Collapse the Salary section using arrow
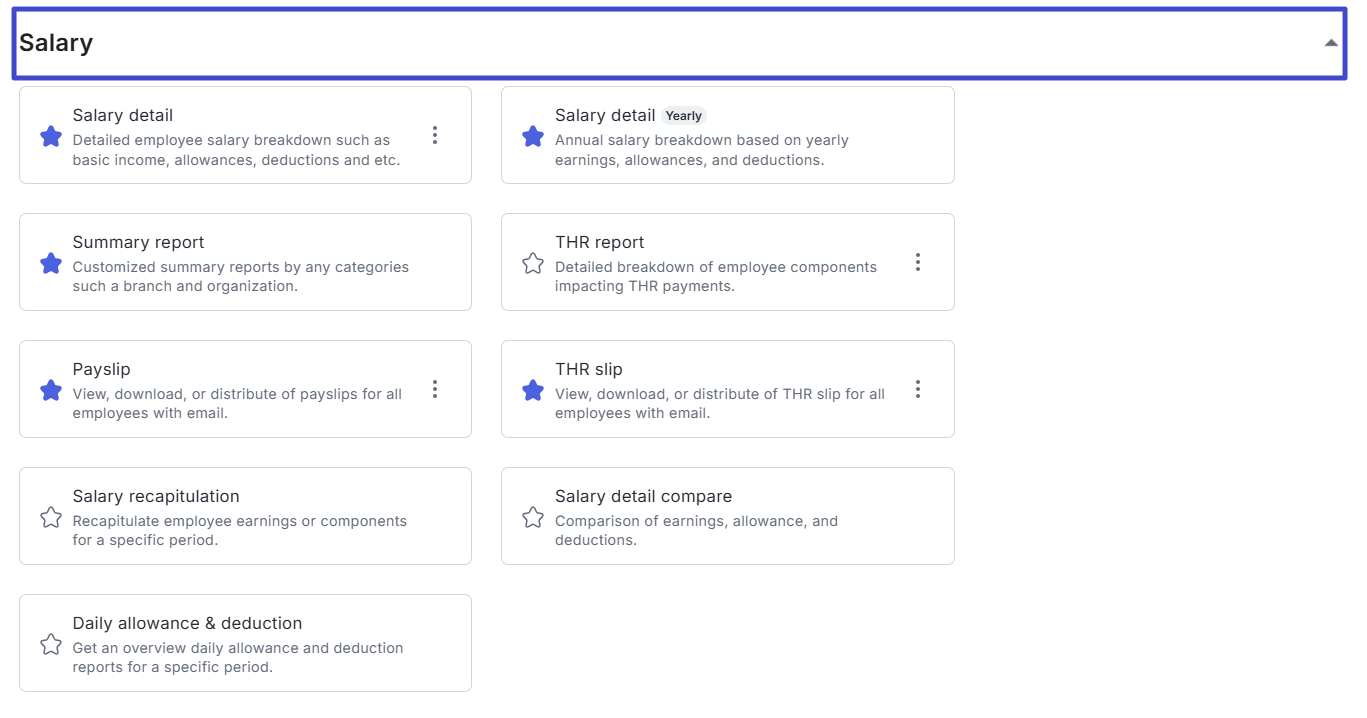Viewport: 1367px width, 718px height. pyautogui.click(x=1330, y=43)
